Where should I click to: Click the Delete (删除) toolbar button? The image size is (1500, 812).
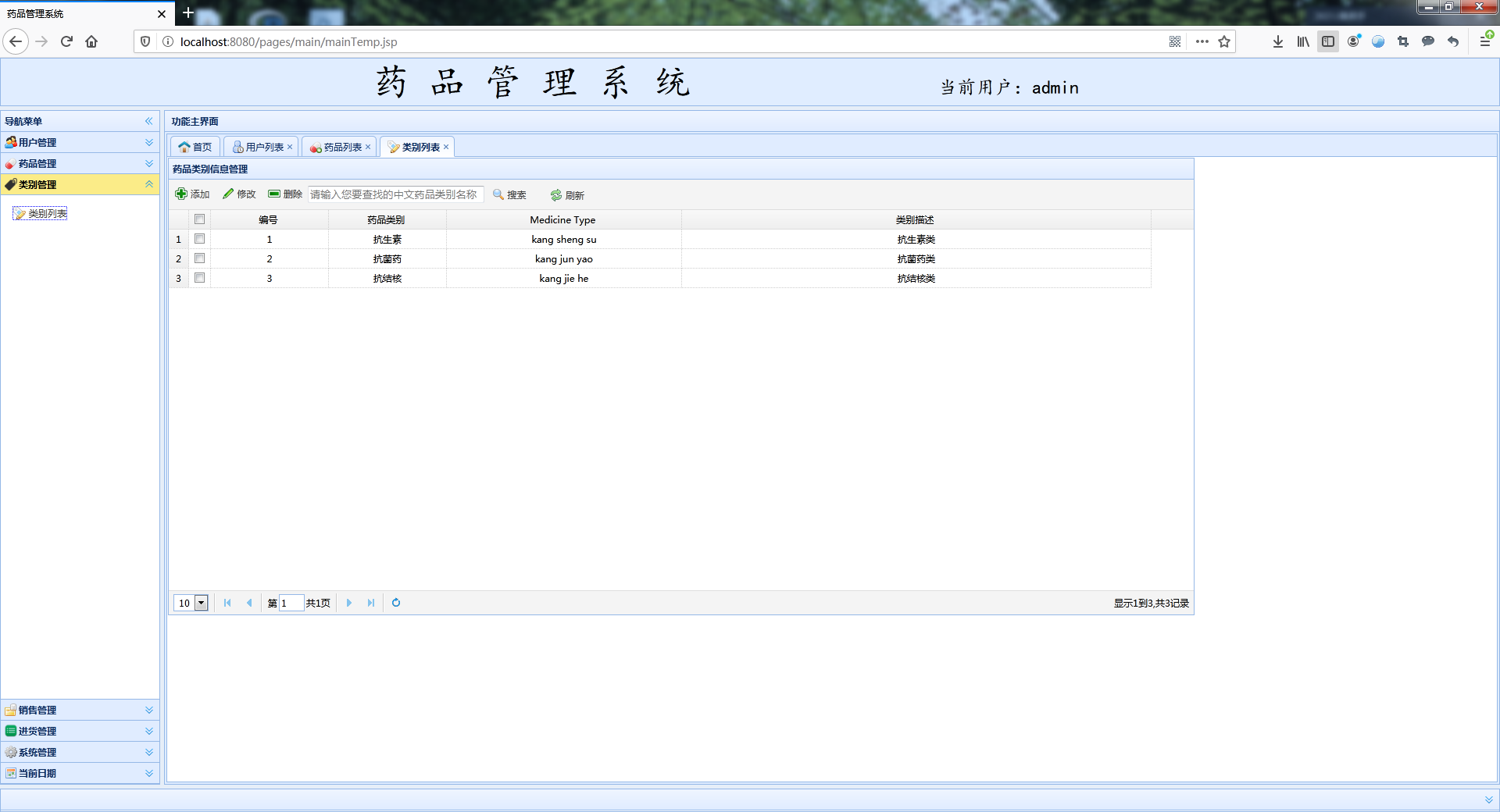pos(285,194)
